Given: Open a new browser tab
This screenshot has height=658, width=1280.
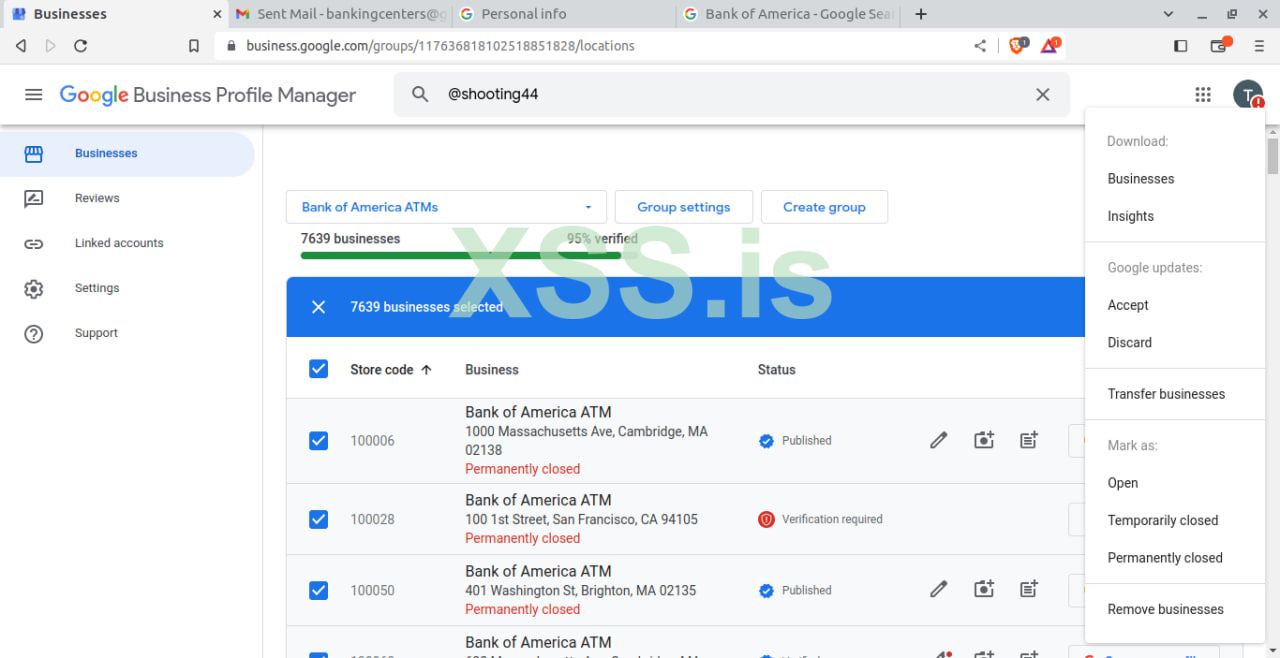Looking at the screenshot, I should 921,14.
